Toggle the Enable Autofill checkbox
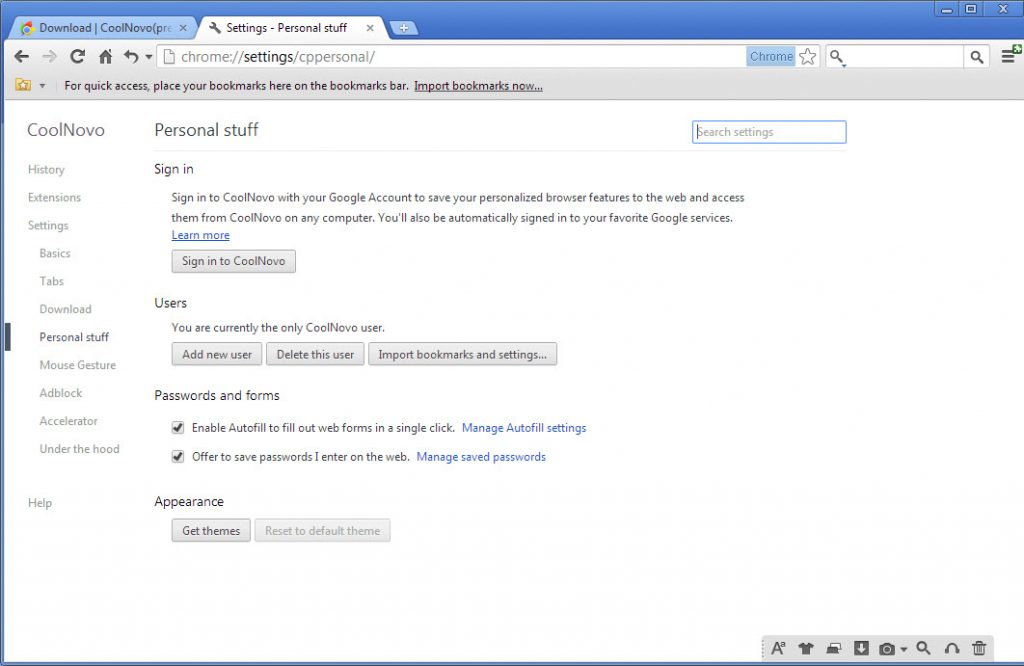This screenshot has width=1024, height=666. coord(178,428)
